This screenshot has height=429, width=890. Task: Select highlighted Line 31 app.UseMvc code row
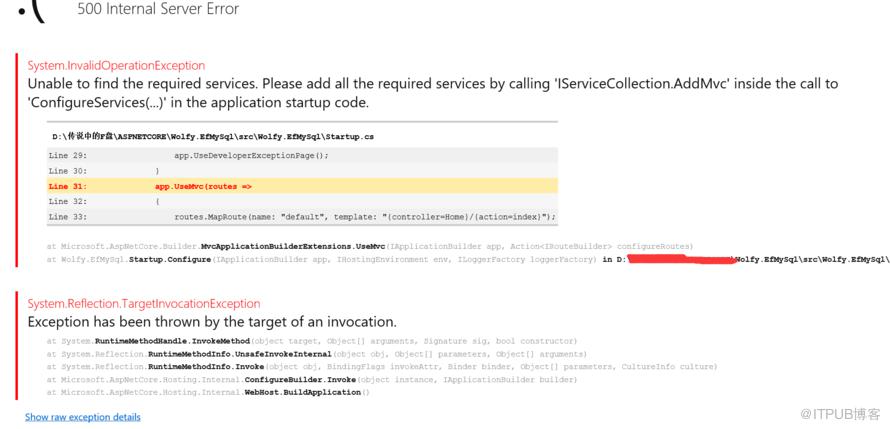(302, 186)
